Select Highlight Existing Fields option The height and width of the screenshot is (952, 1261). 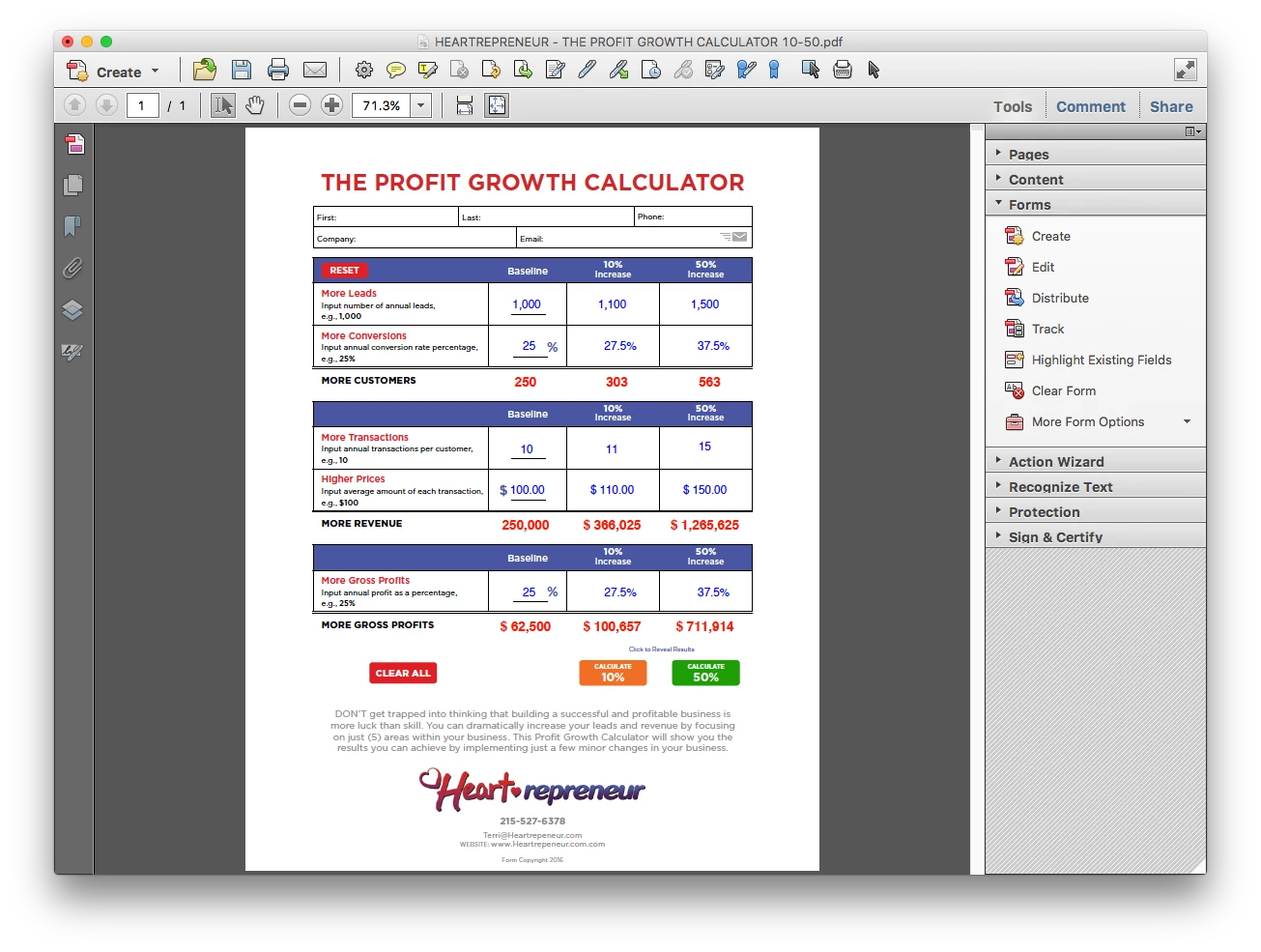pyautogui.click(x=1088, y=360)
